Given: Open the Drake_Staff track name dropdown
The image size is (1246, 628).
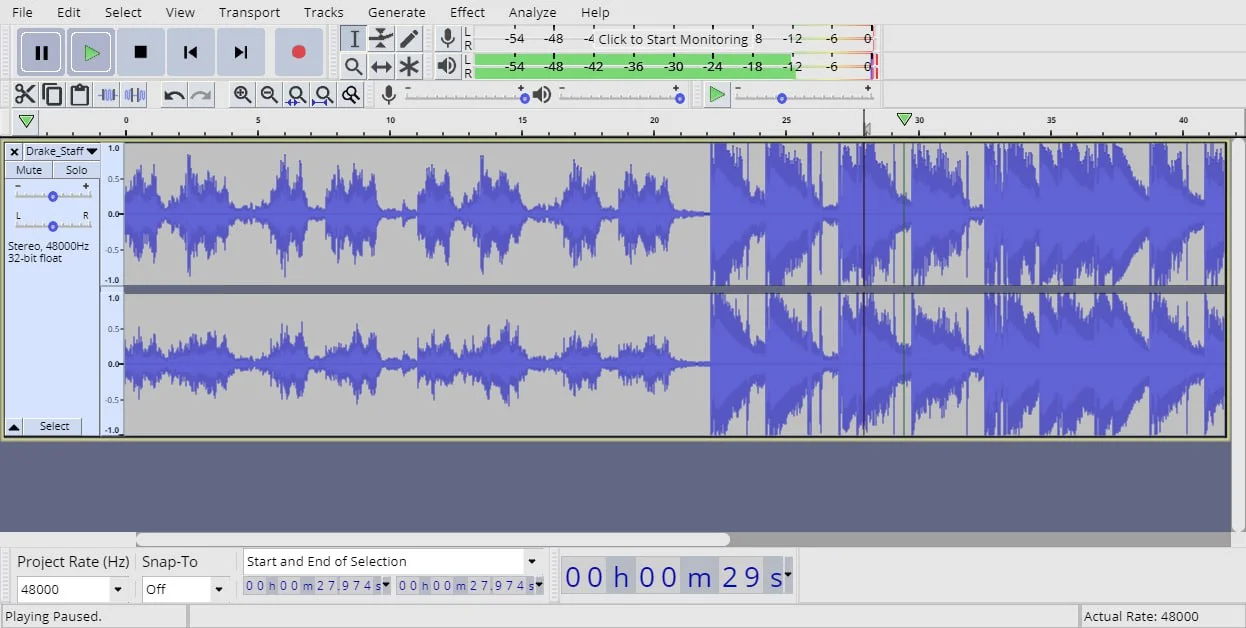Looking at the screenshot, I should pyautogui.click(x=62, y=151).
